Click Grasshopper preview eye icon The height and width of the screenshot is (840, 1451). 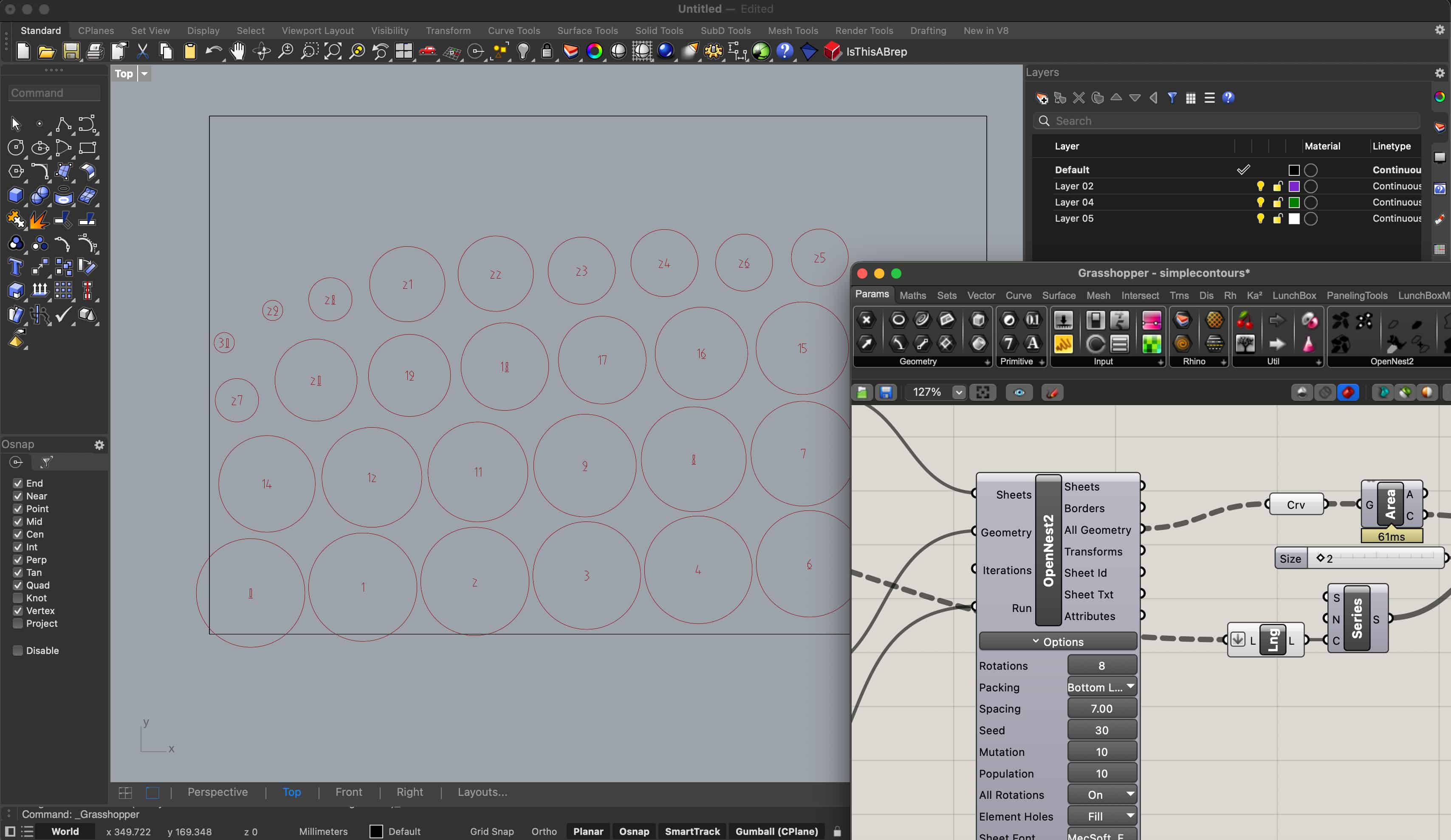(1019, 393)
